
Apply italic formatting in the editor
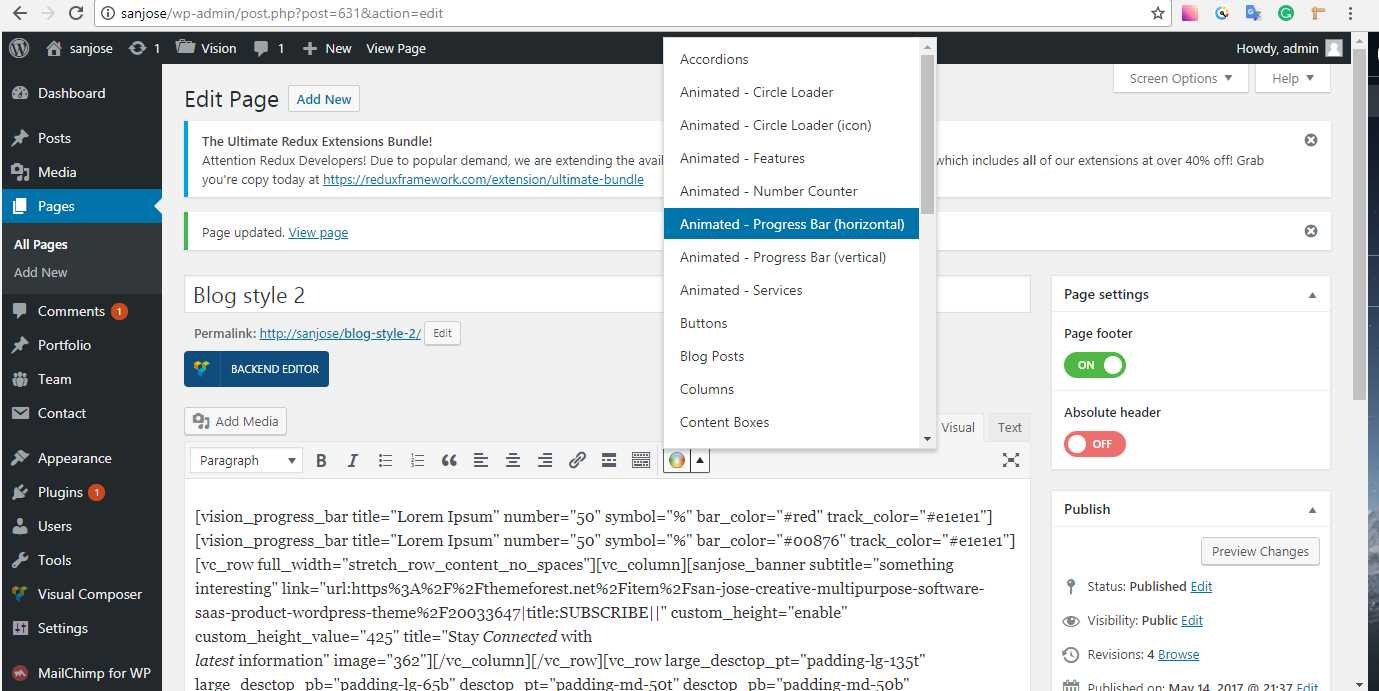tap(353, 460)
